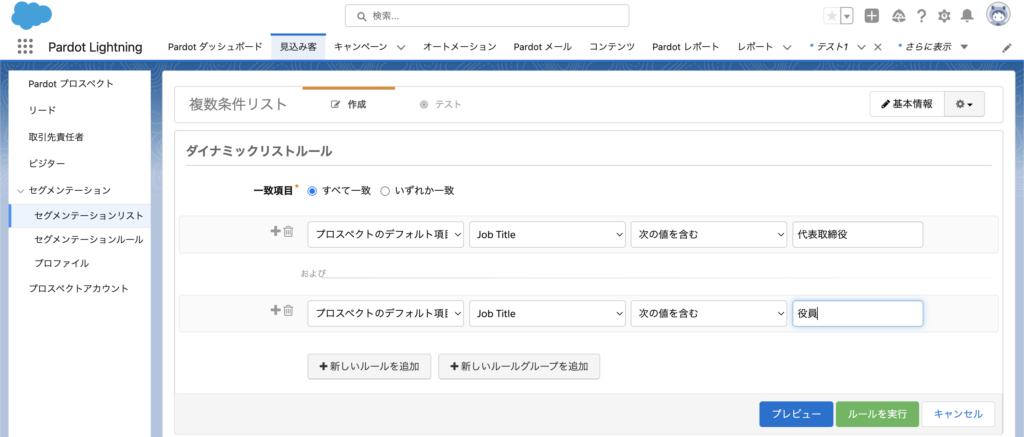1024x437 pixels.
Task: Expand the さらに表示 menu
Action: click(x=965, y=47)
